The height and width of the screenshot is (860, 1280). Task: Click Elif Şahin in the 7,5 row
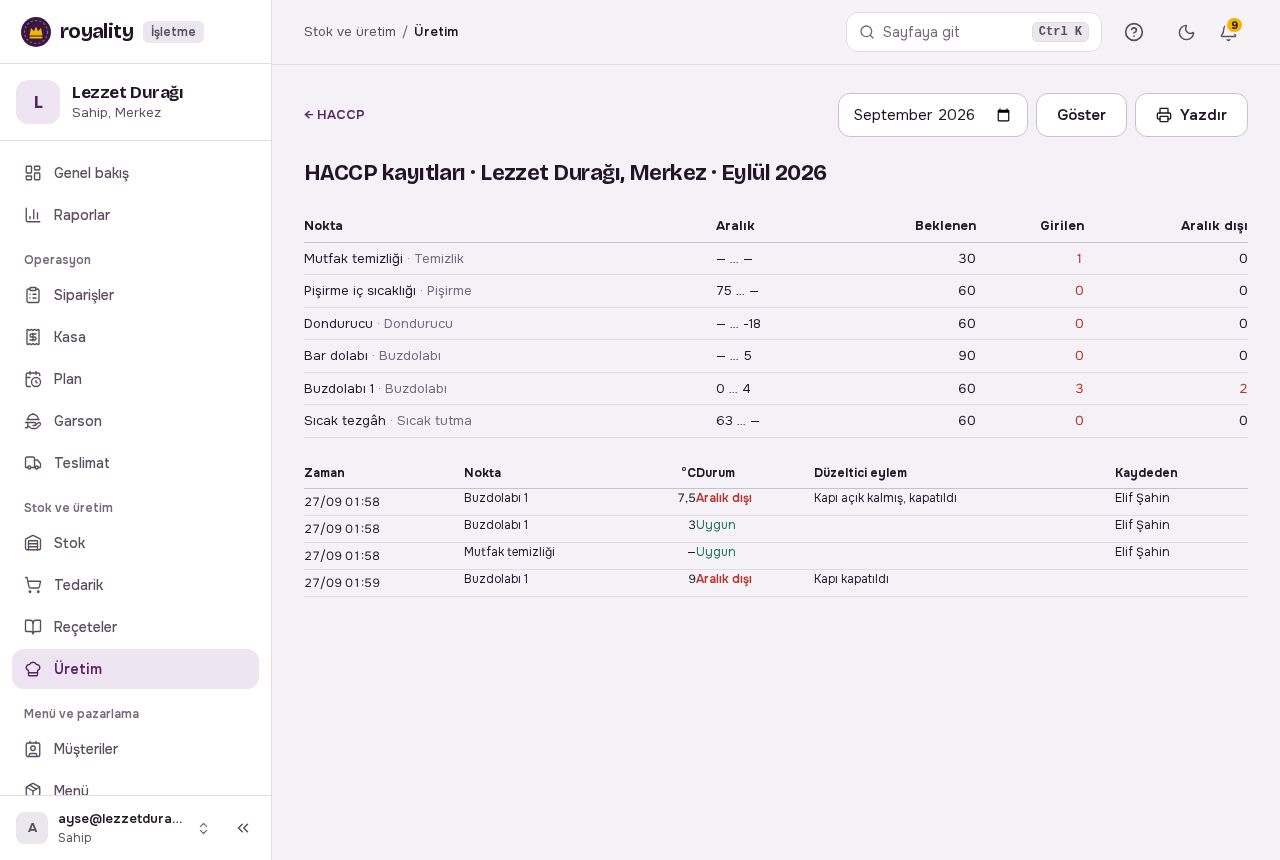pyautogui.click(x=1142, y=498)
